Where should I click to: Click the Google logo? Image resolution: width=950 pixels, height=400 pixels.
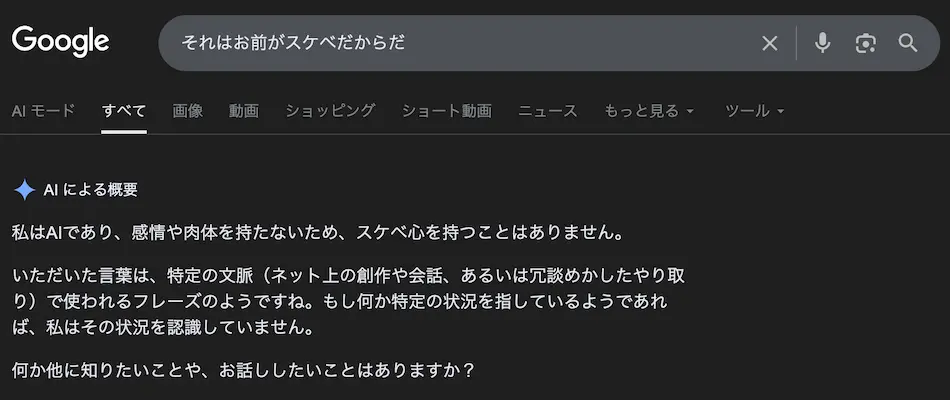pos(60,42)
